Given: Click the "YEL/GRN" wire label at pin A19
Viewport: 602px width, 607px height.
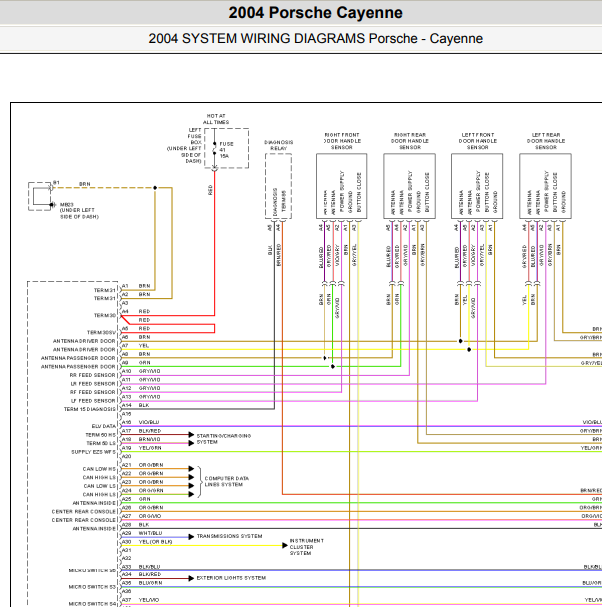Looking at the screenshot, I should [150, 448].
